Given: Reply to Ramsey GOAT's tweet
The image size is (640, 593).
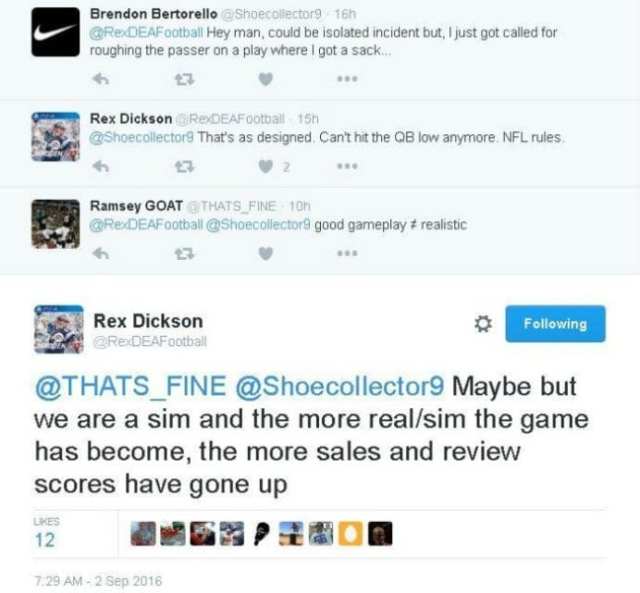Looking at the screenshot, I should 100,254.
